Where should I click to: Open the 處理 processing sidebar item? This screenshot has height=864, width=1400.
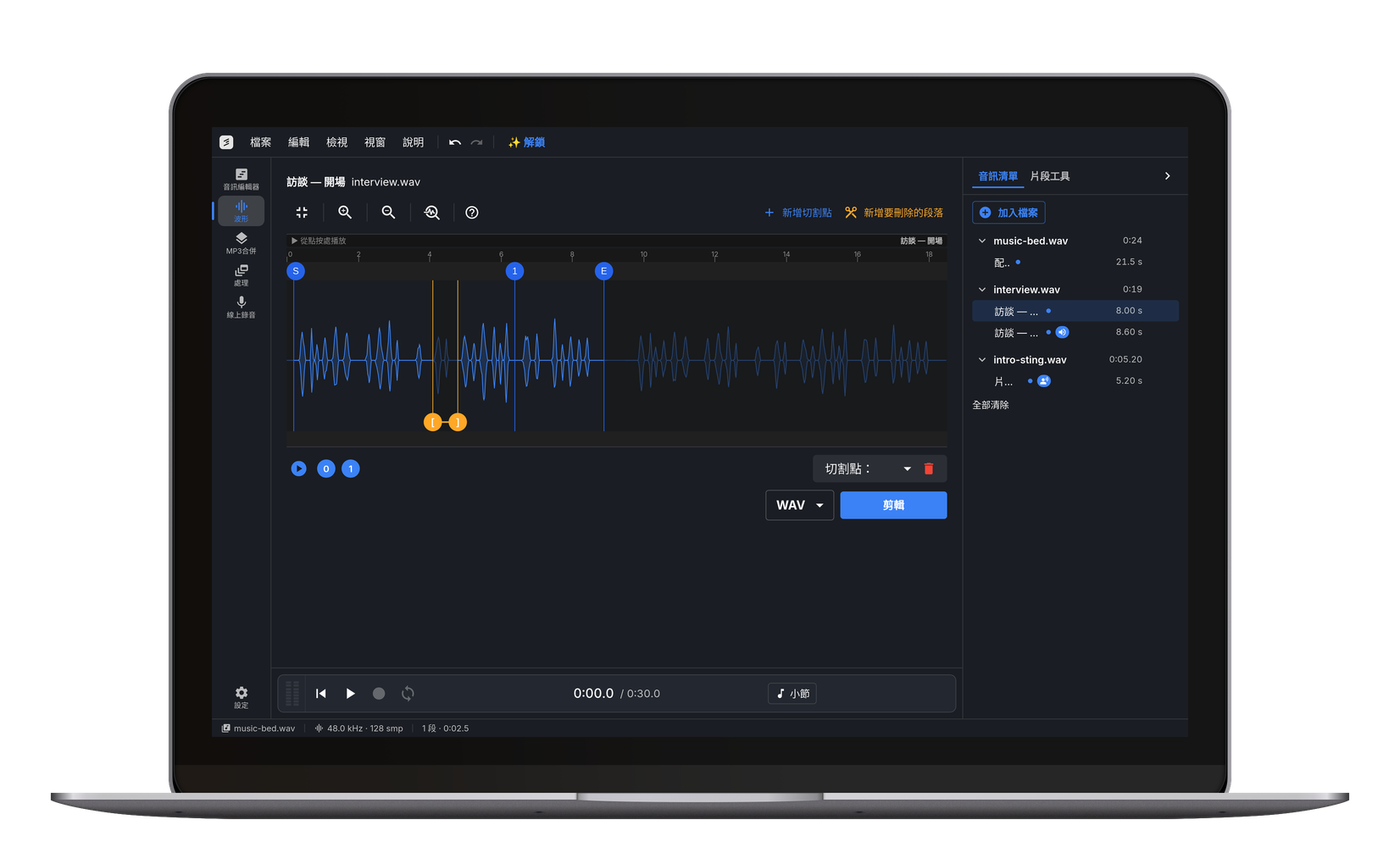241,275
